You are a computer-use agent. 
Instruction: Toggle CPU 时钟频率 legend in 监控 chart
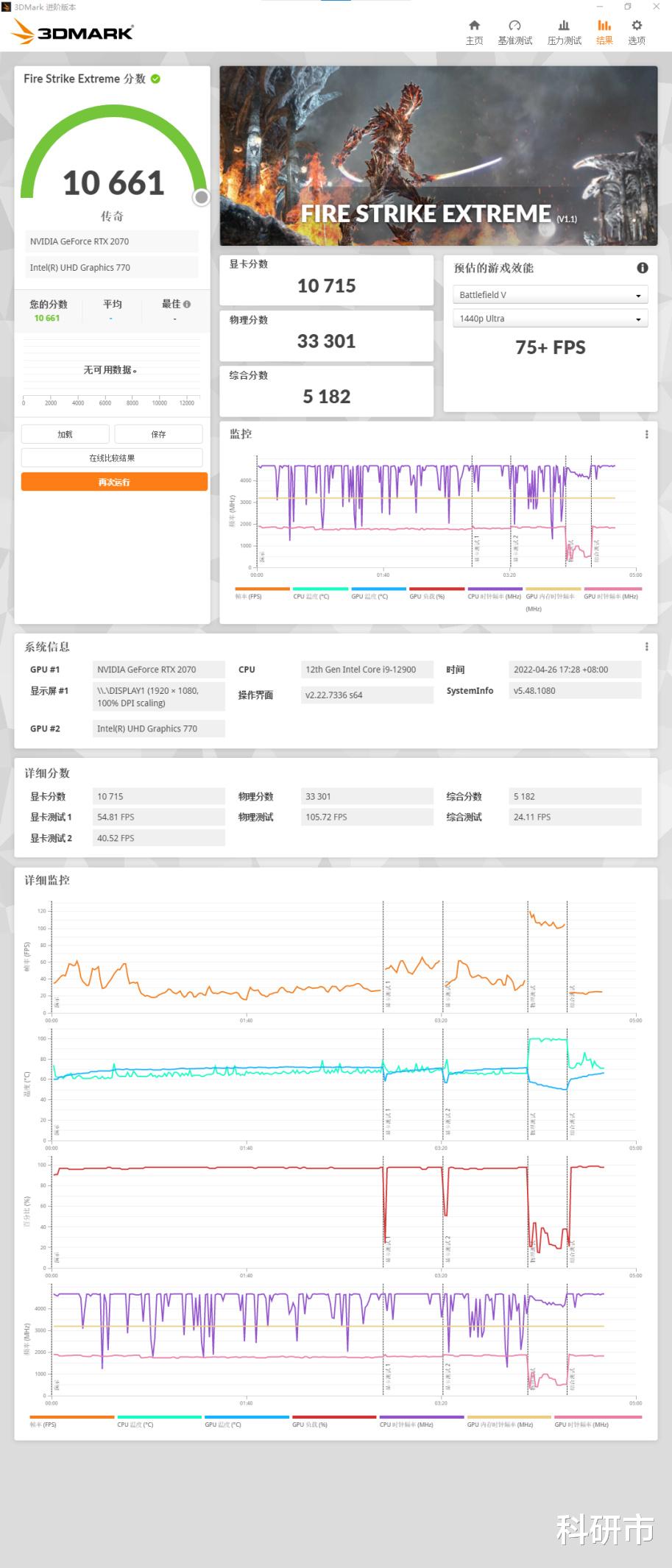(x=495, y=593)
